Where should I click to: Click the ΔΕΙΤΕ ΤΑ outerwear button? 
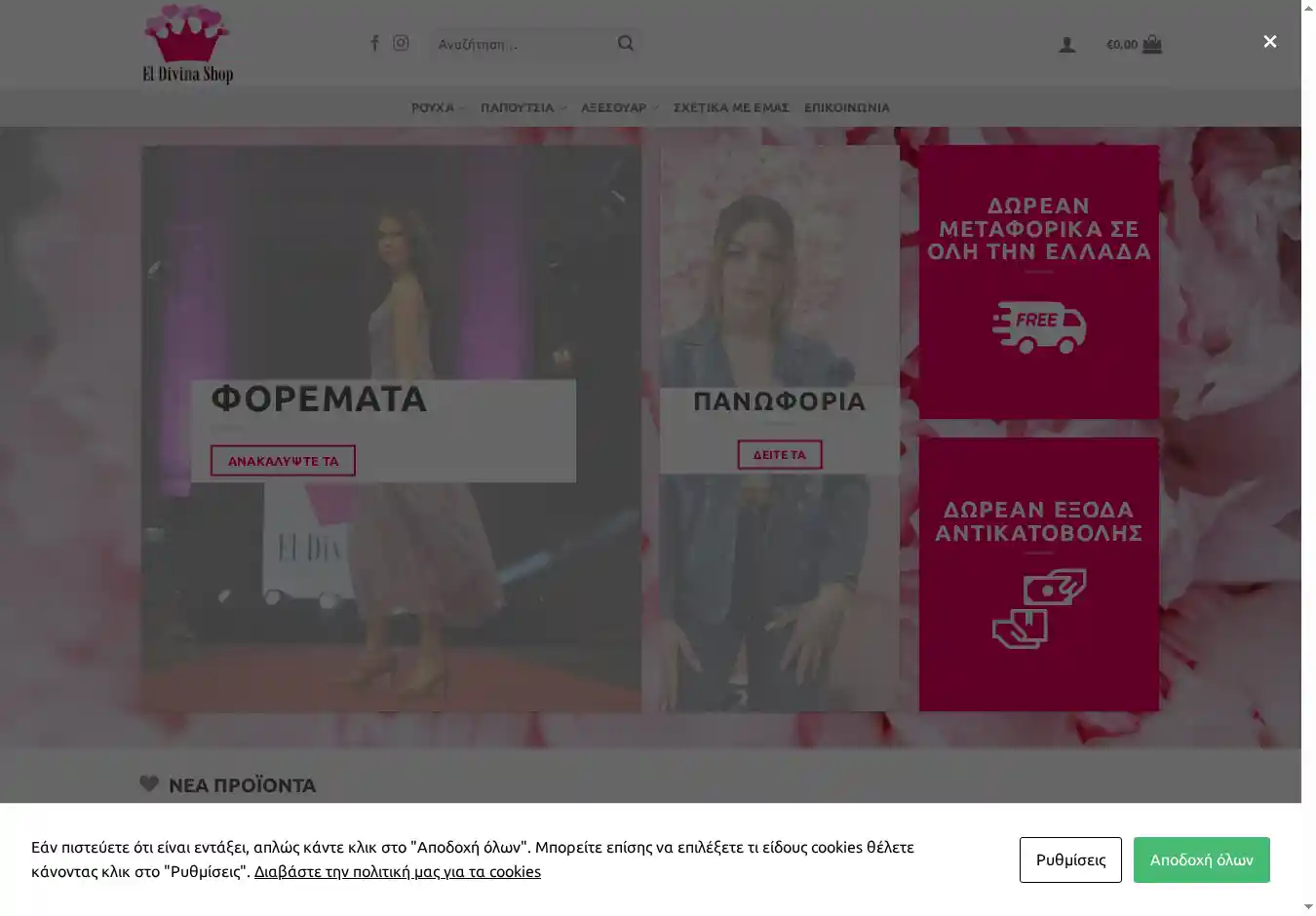click(x=780, y=455)
